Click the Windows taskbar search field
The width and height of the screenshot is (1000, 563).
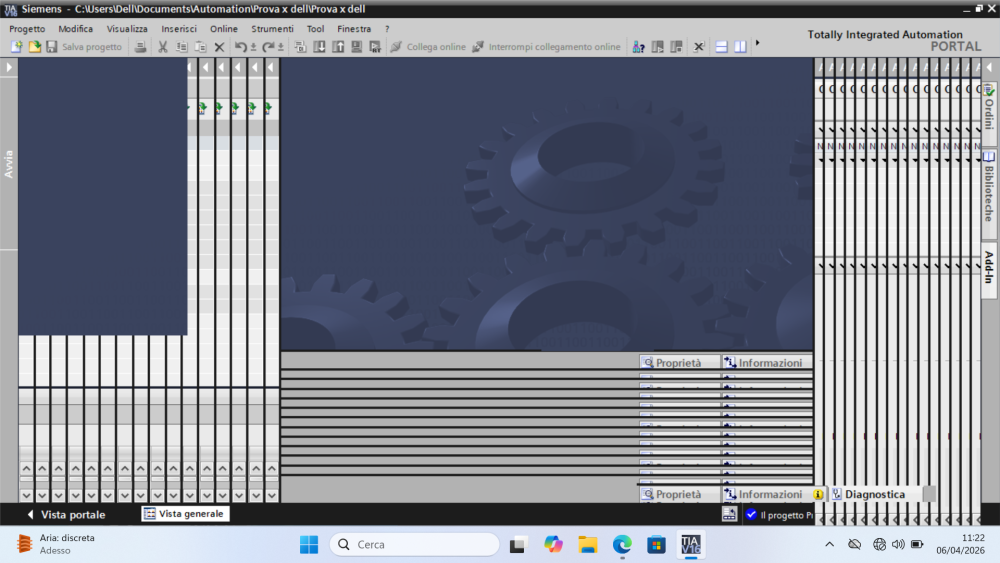[414, 544]
